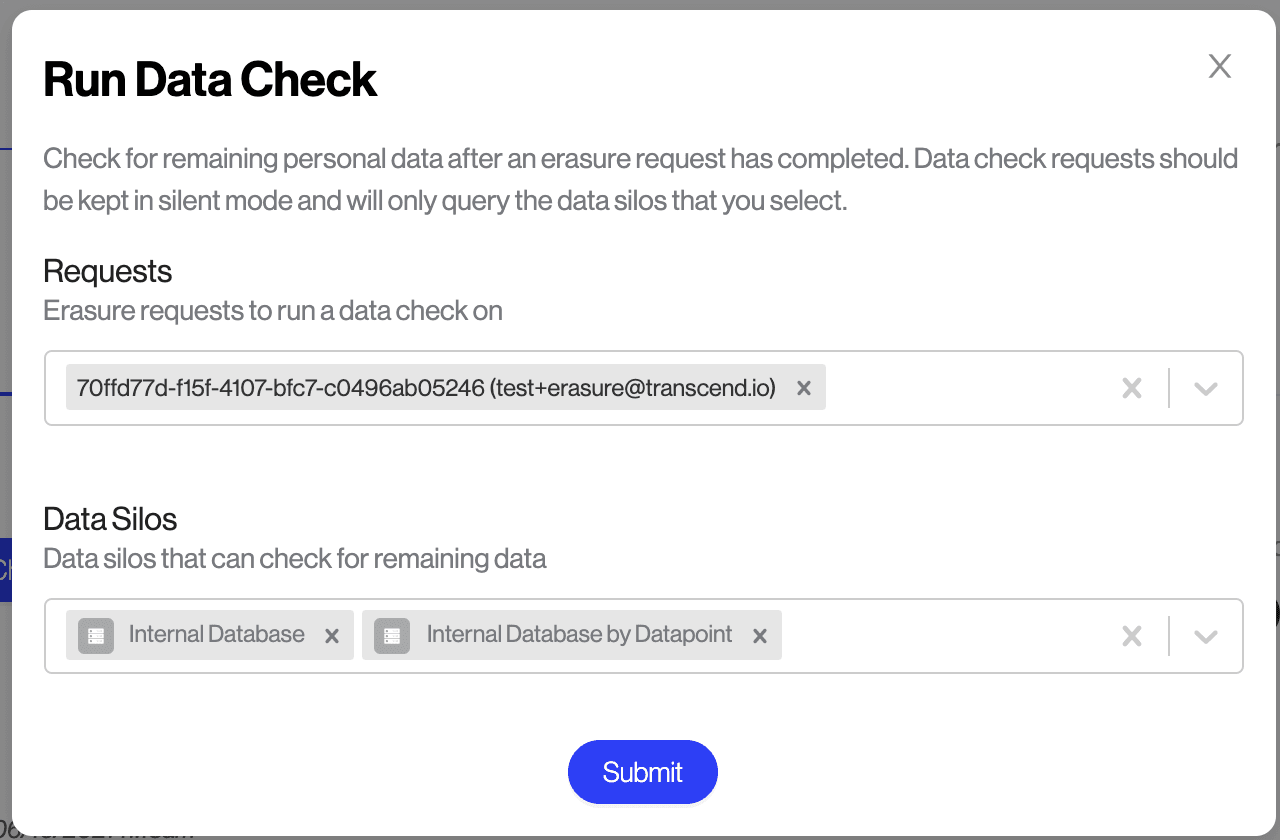Expand the Data Silos dropdown chevron
This screenshot has height=840, width=1280.
coord(1205,636)
